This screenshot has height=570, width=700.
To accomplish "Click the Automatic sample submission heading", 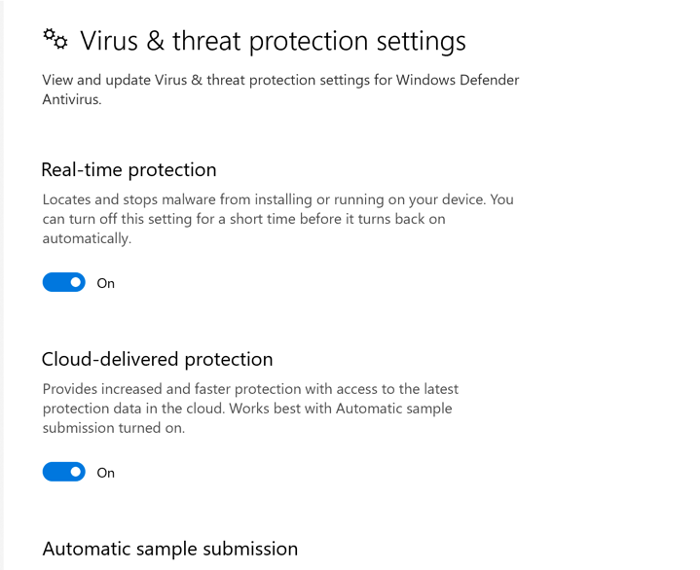I will tap(170, 549).
